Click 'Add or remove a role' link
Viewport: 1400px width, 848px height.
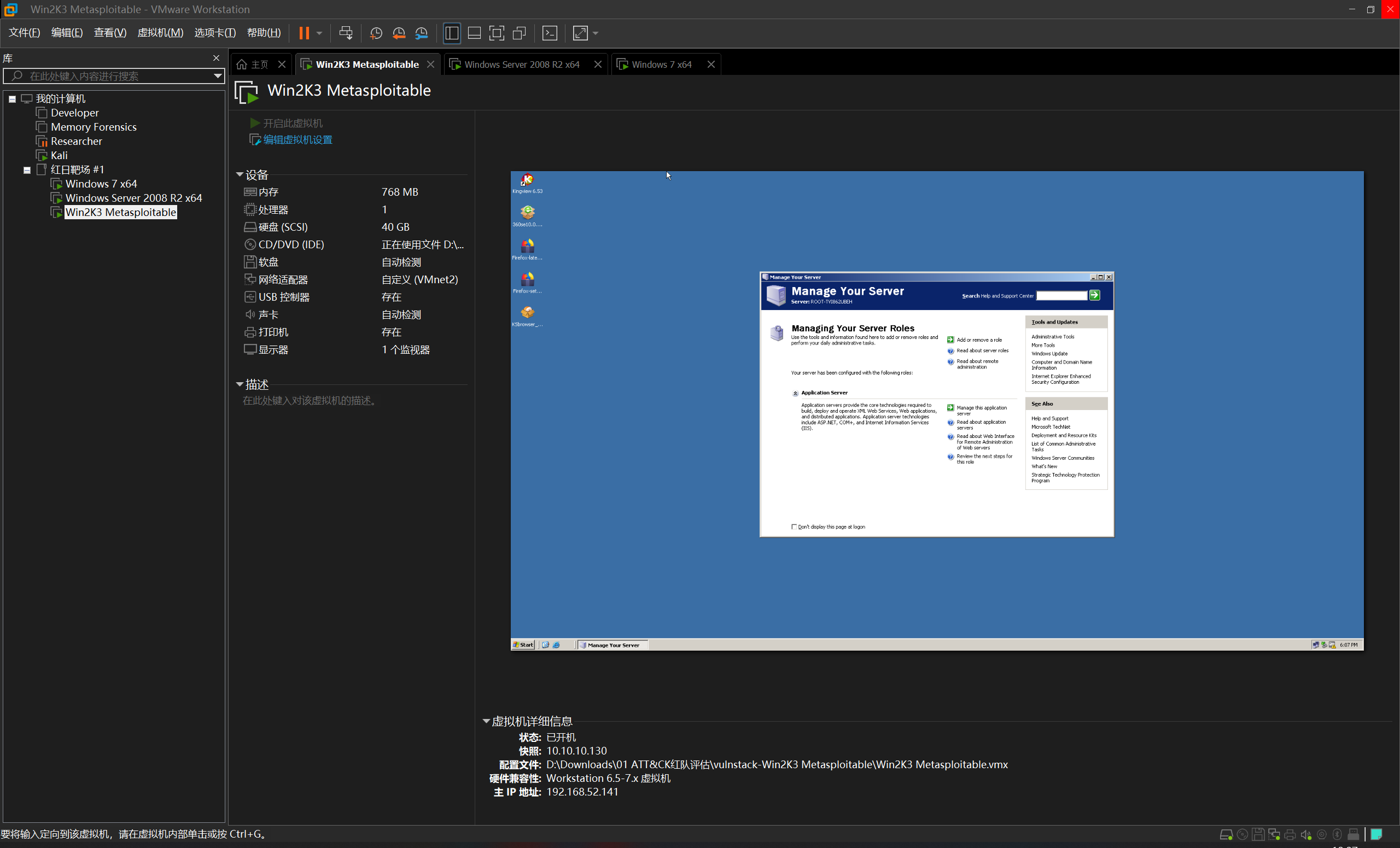click(979, 340)
